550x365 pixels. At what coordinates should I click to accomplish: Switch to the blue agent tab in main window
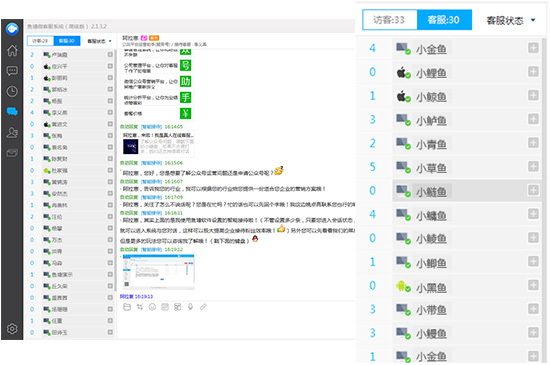[x=67, y=41]
